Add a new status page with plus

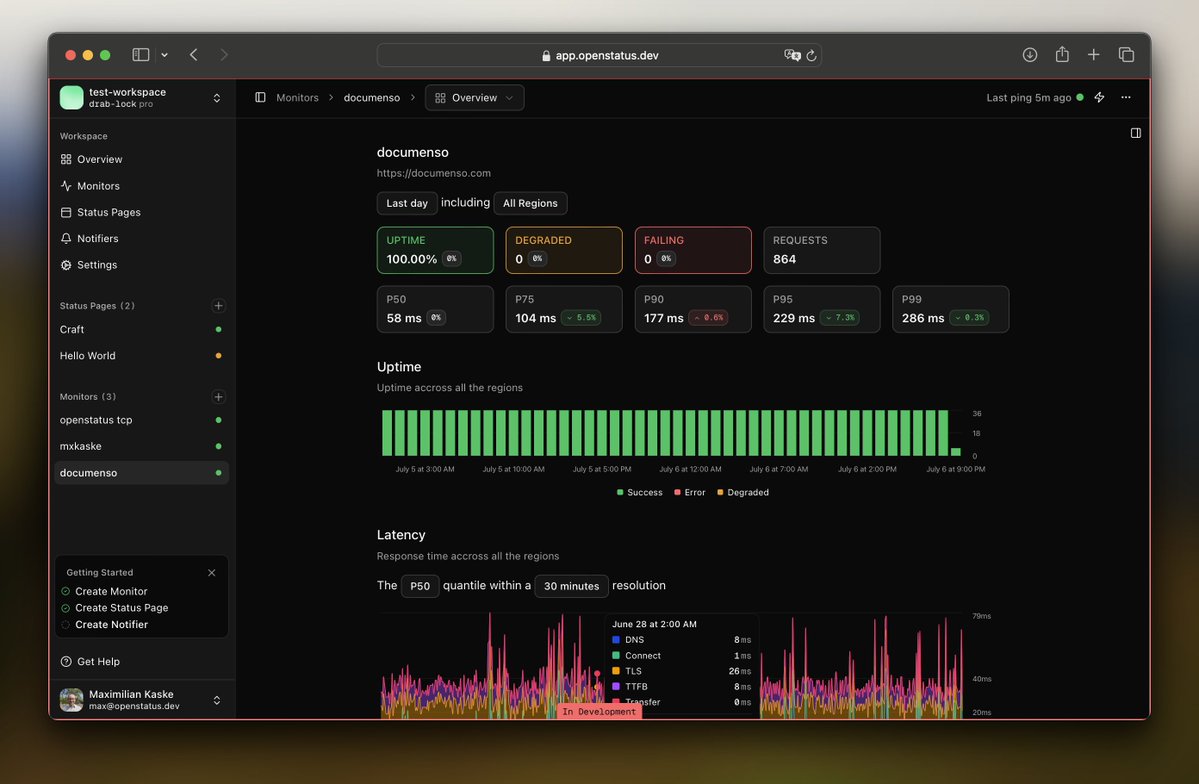pos(218,305)
